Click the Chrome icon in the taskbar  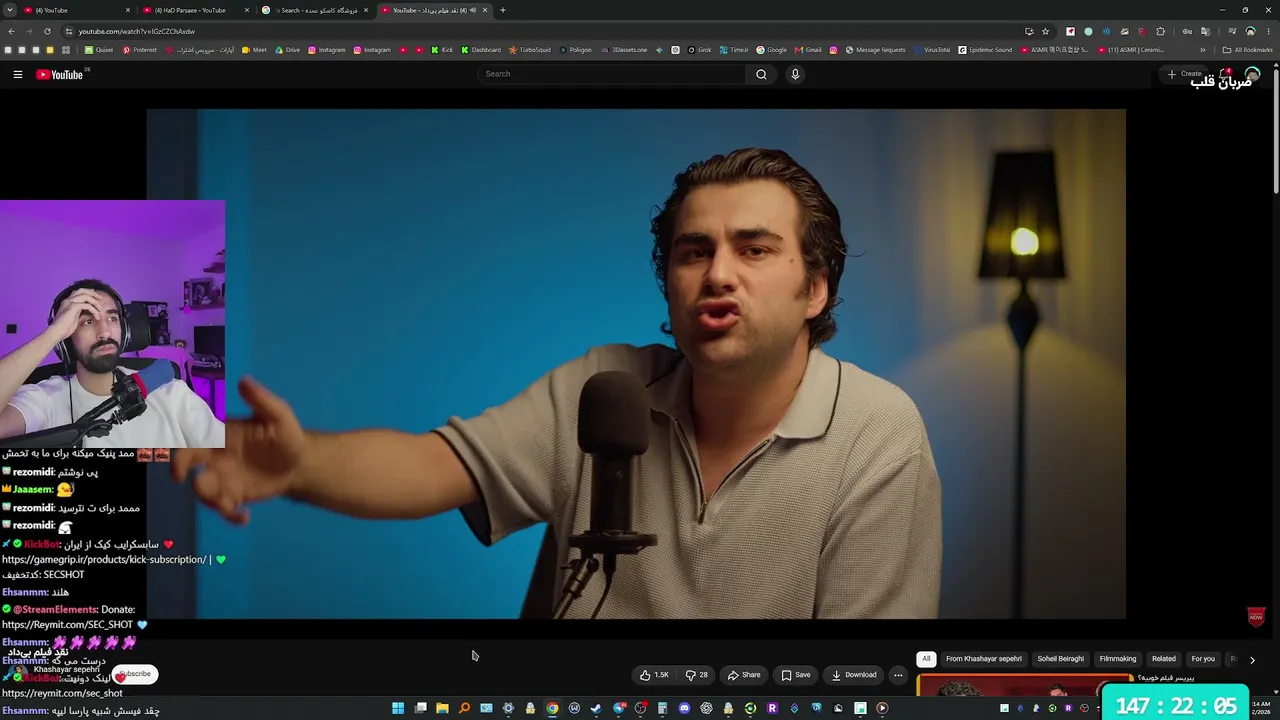(552, 708)
